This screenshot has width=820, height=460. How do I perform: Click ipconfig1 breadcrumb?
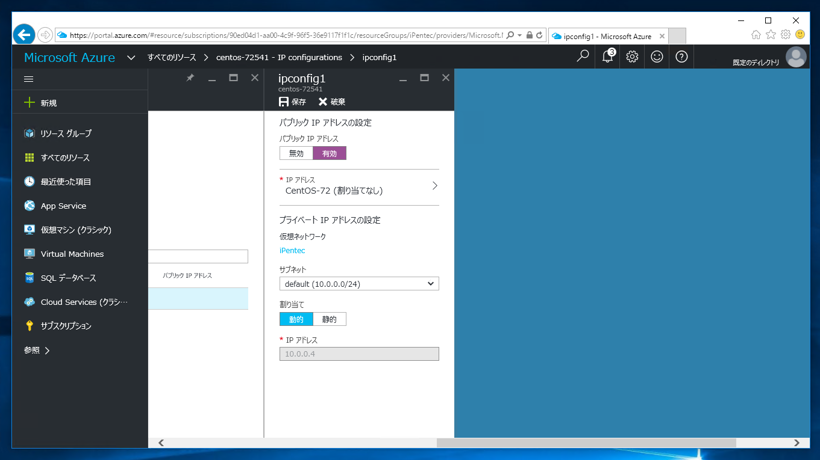379,58
